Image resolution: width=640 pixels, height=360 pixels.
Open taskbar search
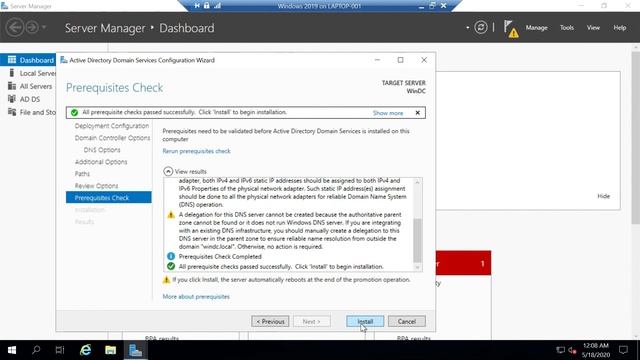36,350
